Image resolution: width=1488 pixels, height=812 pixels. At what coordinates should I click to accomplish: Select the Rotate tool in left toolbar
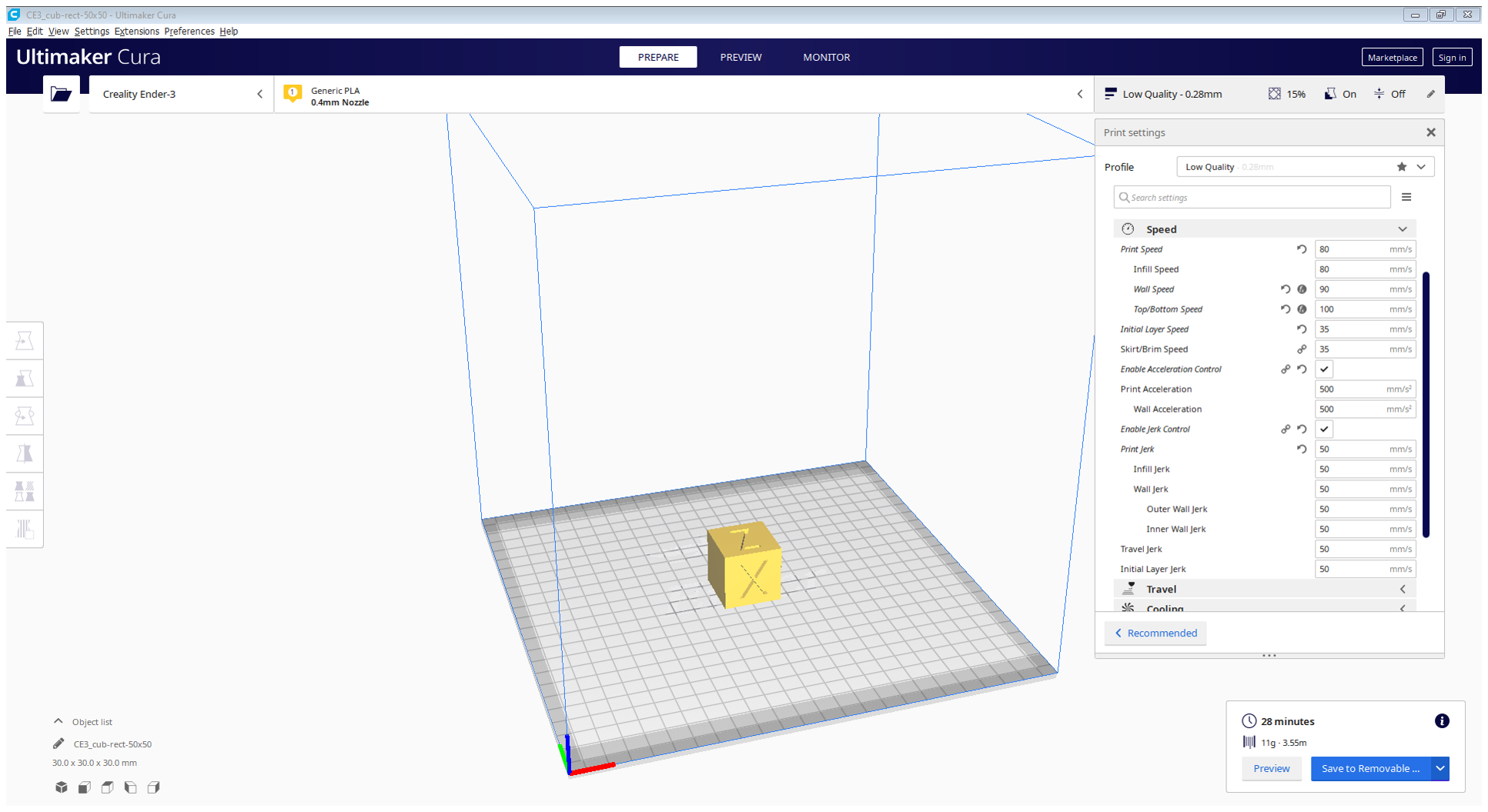tap(25, 416)
